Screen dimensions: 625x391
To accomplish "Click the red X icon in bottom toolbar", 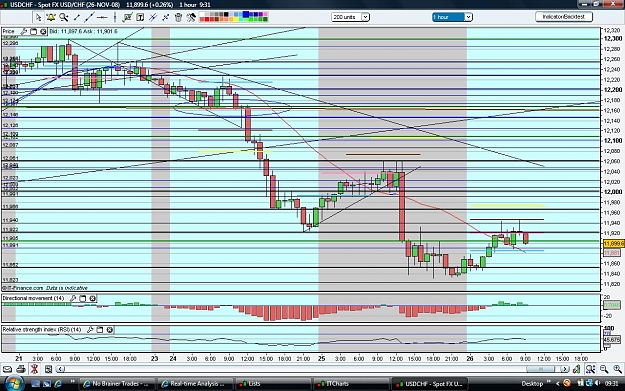I will coord(34,369).
